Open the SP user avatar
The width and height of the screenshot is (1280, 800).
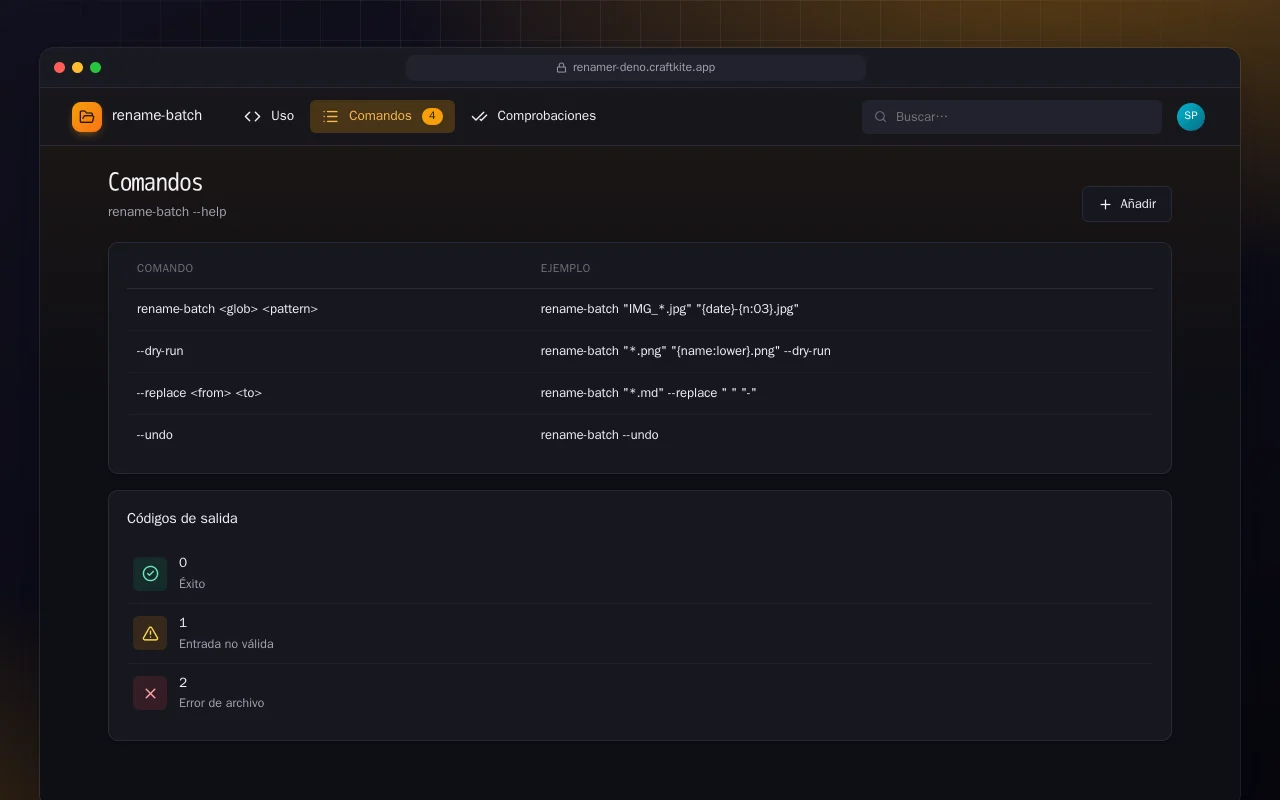1191,117
